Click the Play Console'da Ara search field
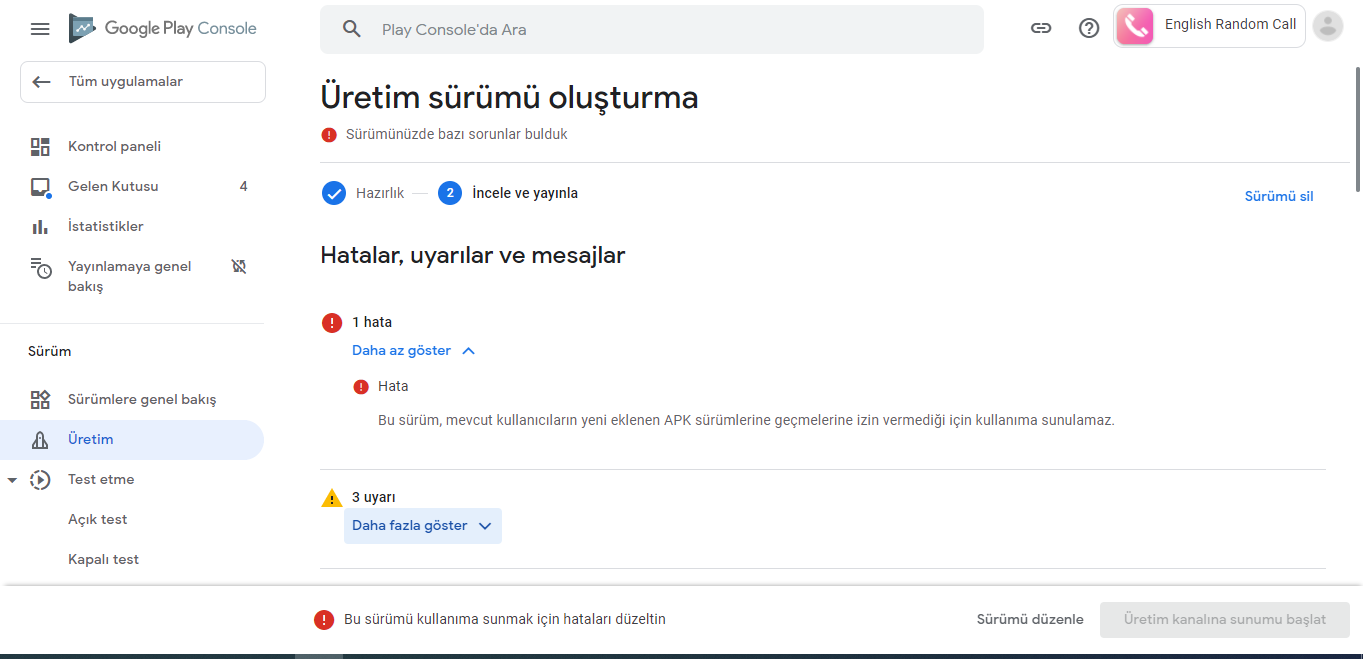Screen dimensions: 1363x659 pyautogui.click(x=652, y=29)
